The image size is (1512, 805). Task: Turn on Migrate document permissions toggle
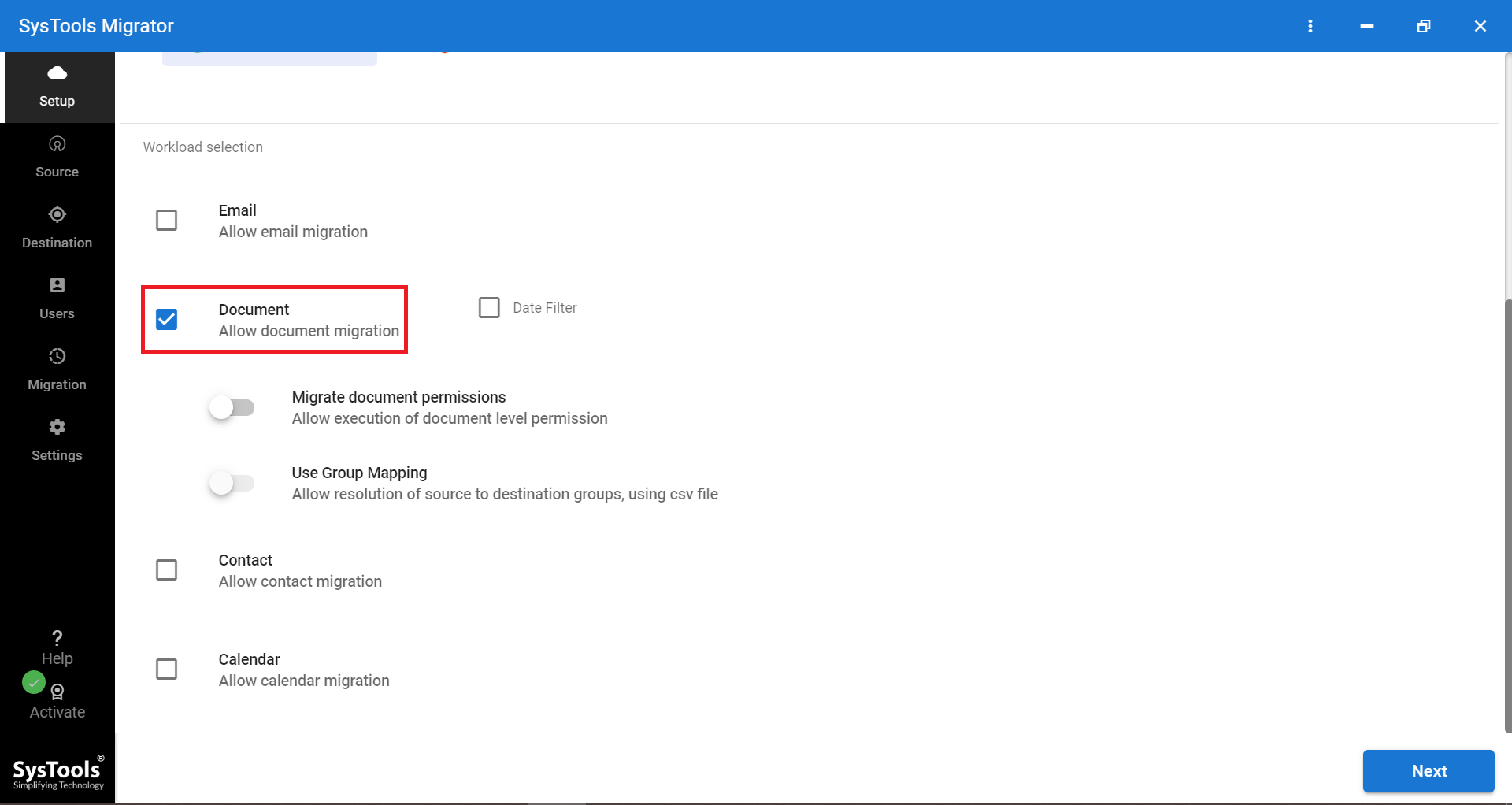[x=232, y=408]
